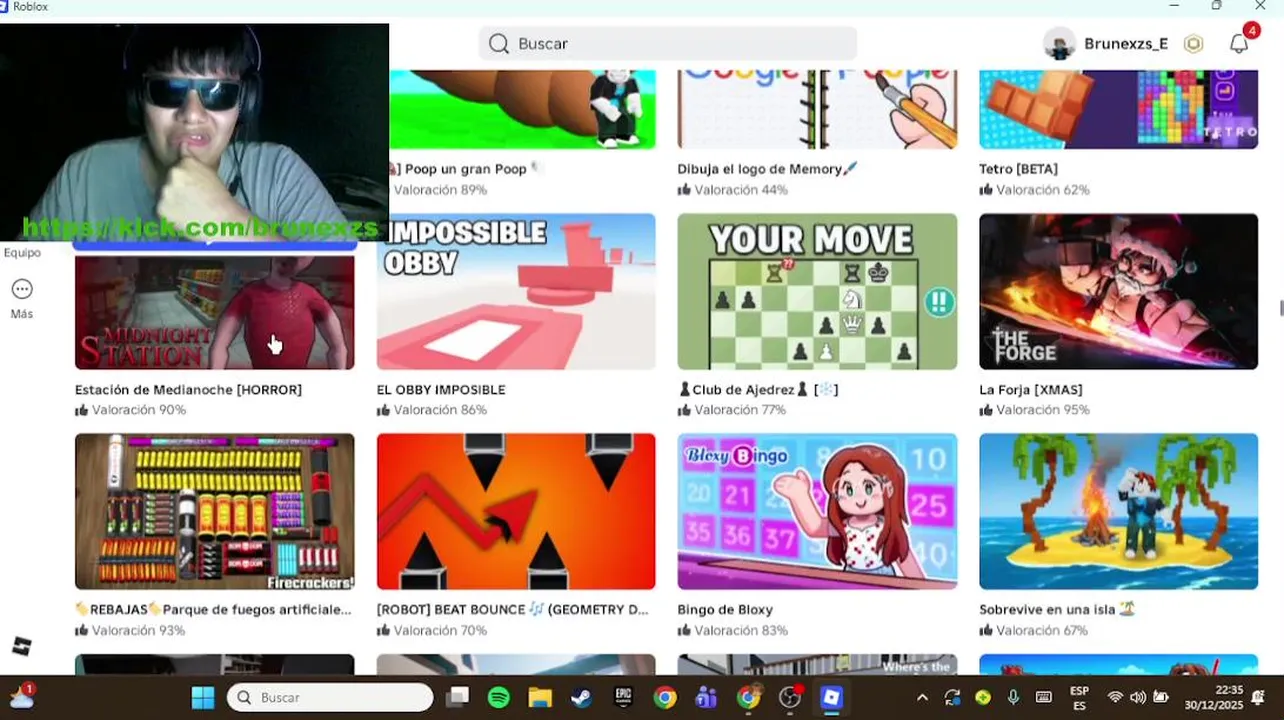Open Windows Start menu
This screenshot has width=1284, height=720.
(203, 697)
